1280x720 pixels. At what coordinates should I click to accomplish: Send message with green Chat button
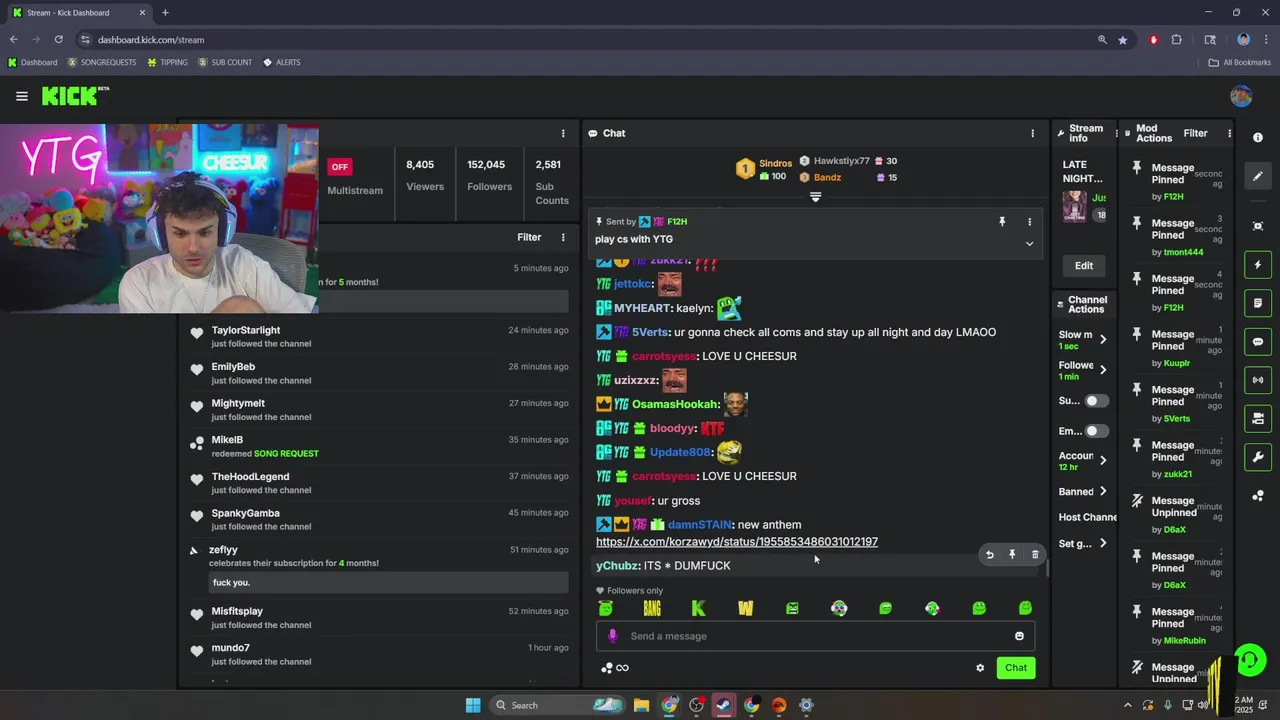coord(1016,668)
